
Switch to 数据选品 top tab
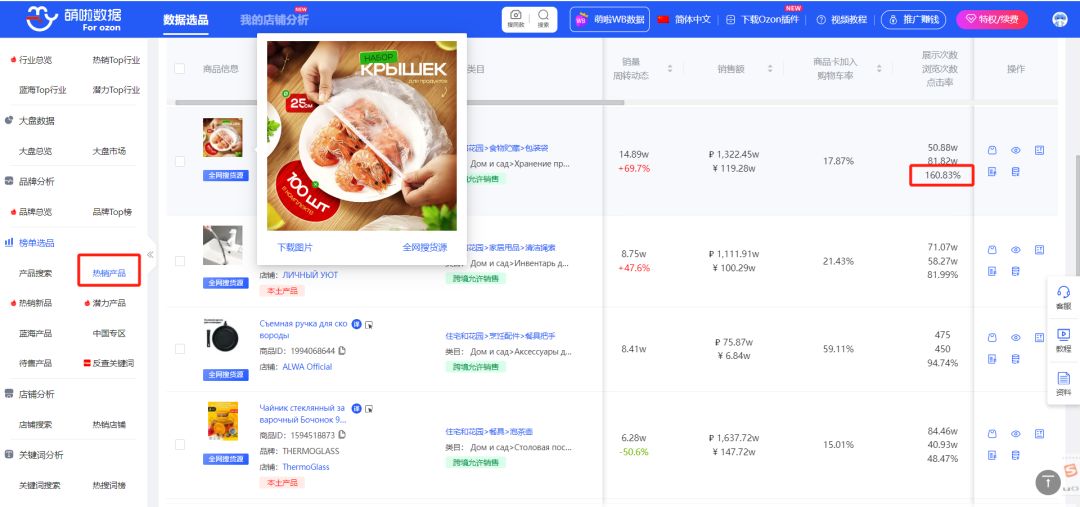click(x=186, y=19)
